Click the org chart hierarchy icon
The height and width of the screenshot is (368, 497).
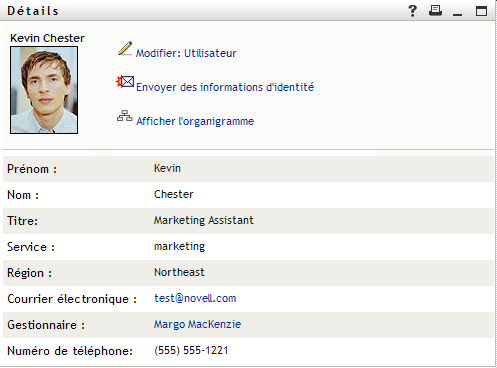coord(125,116)
